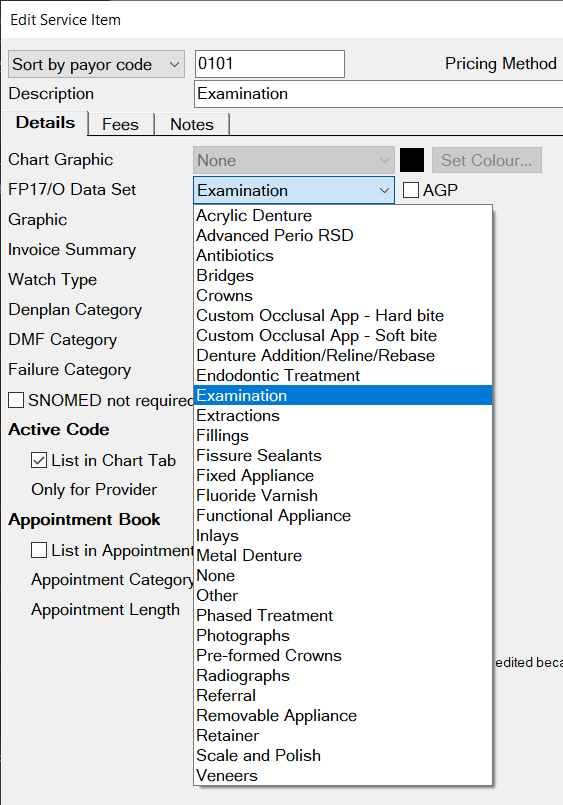Uncheck List in Chart Tab
The width and height of the screenshot is (563, 805).
coord(39,460)
